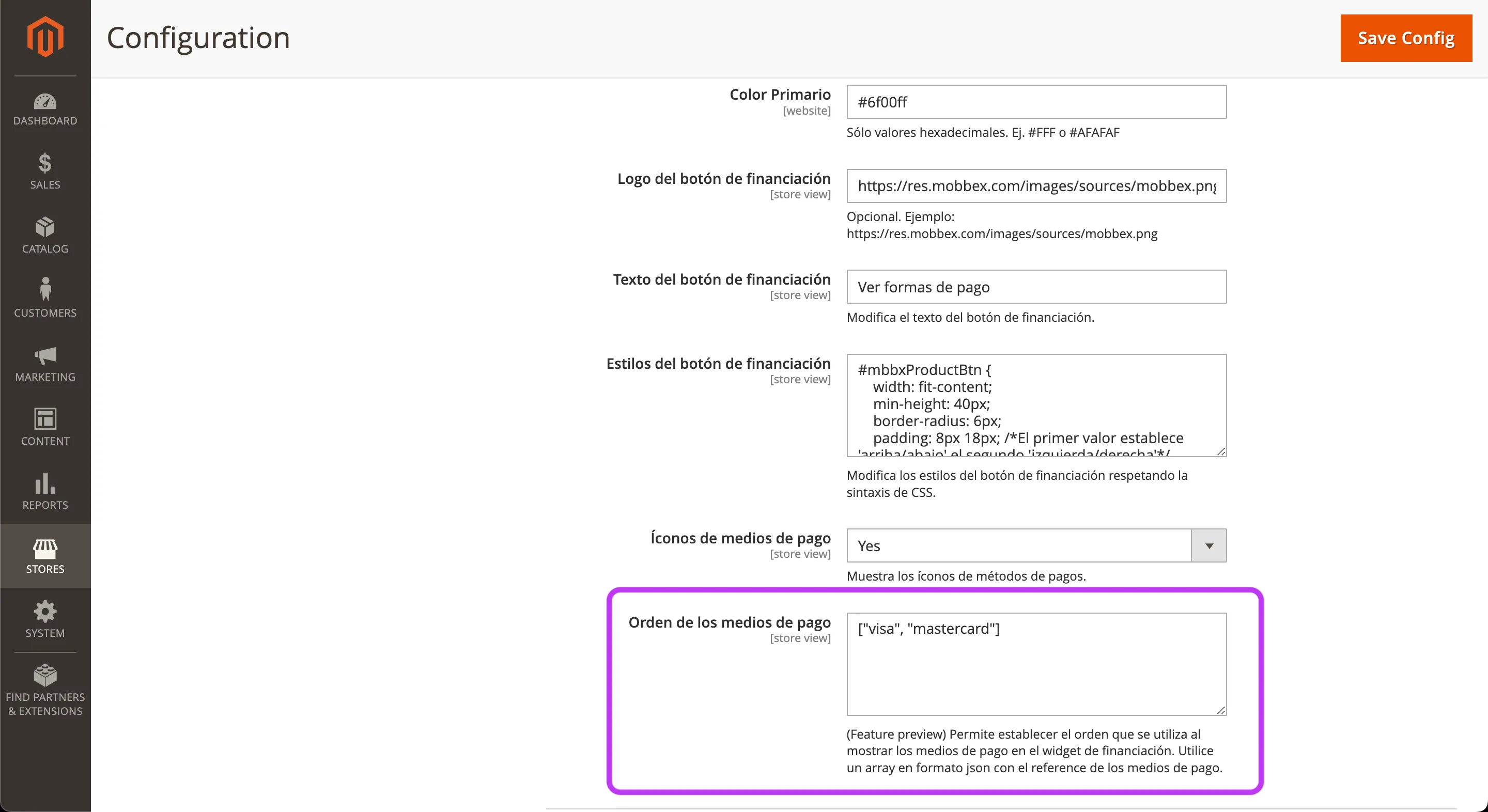Click the Magento logo

(45, 37)
